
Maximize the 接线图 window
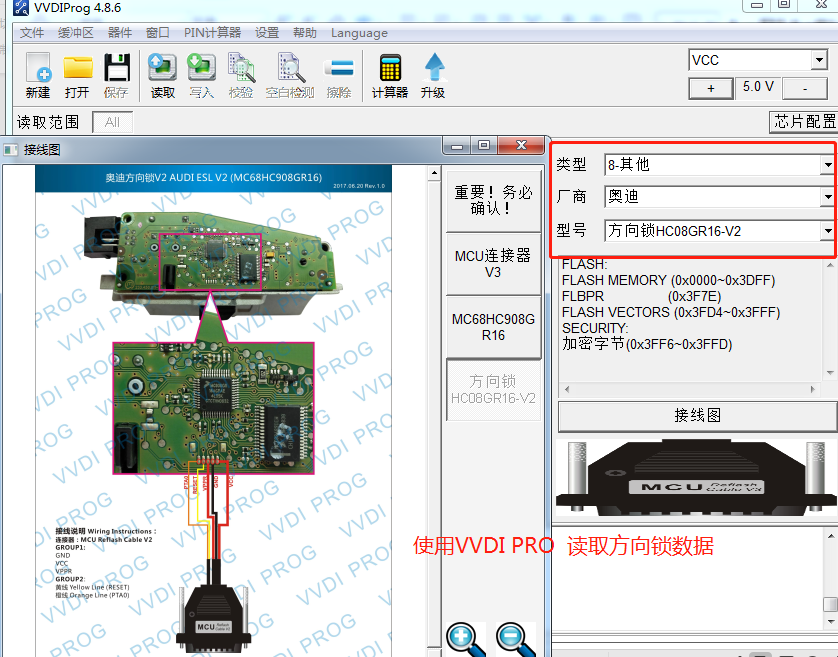click(484, 145)
